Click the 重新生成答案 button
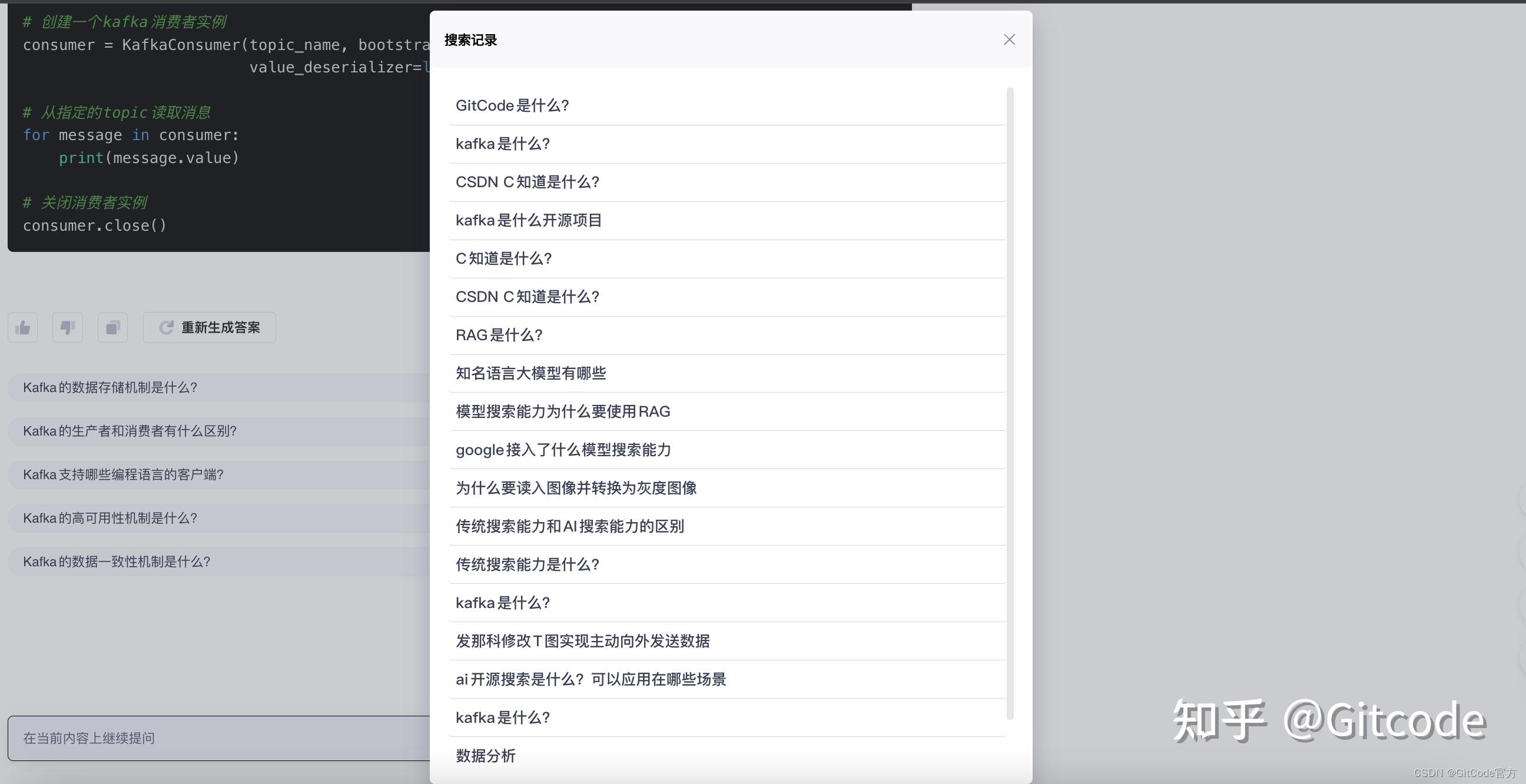1526x784 pixels. pos(208,327)
